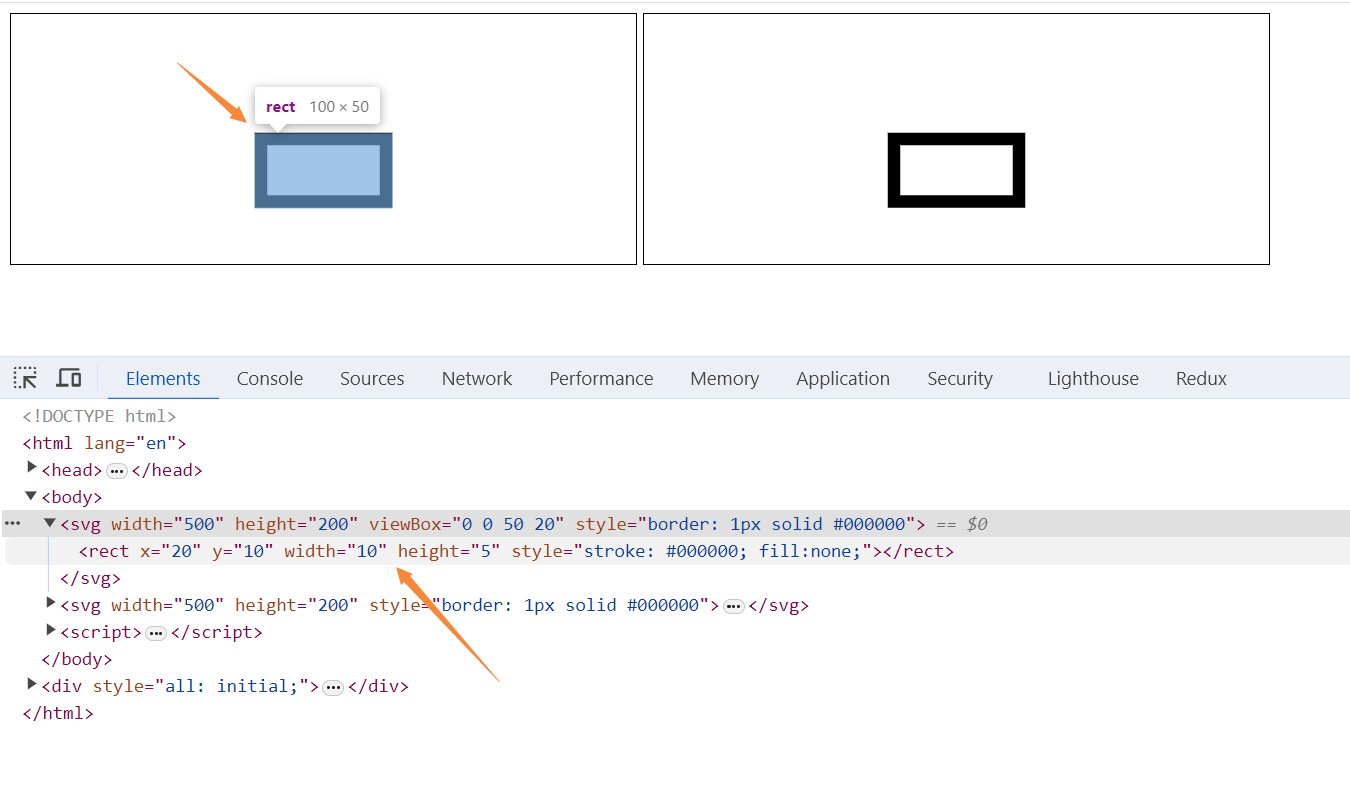Switch to the Memory tab
The image size is (1350, 806).
[x=724, y=378]
